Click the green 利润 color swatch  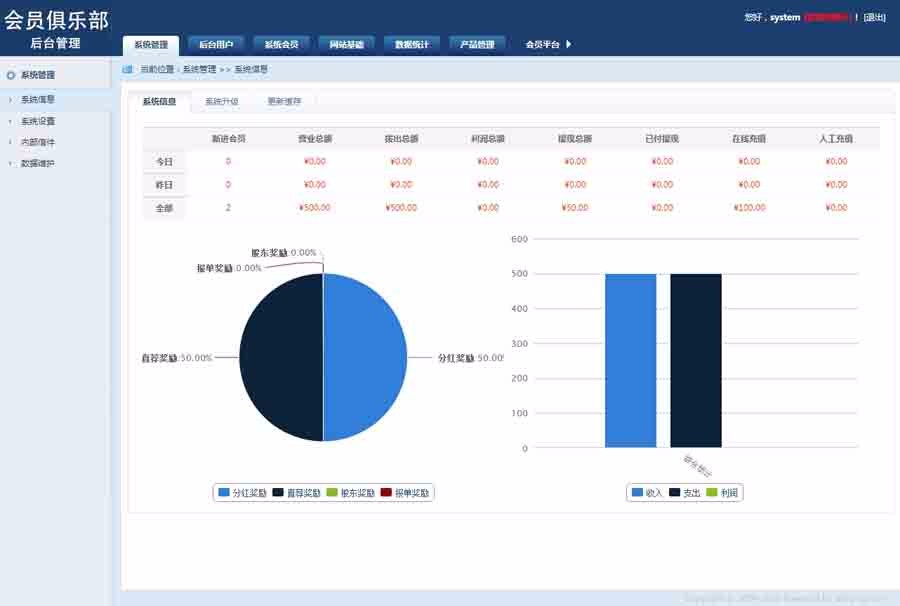click(x=711, y=491)
